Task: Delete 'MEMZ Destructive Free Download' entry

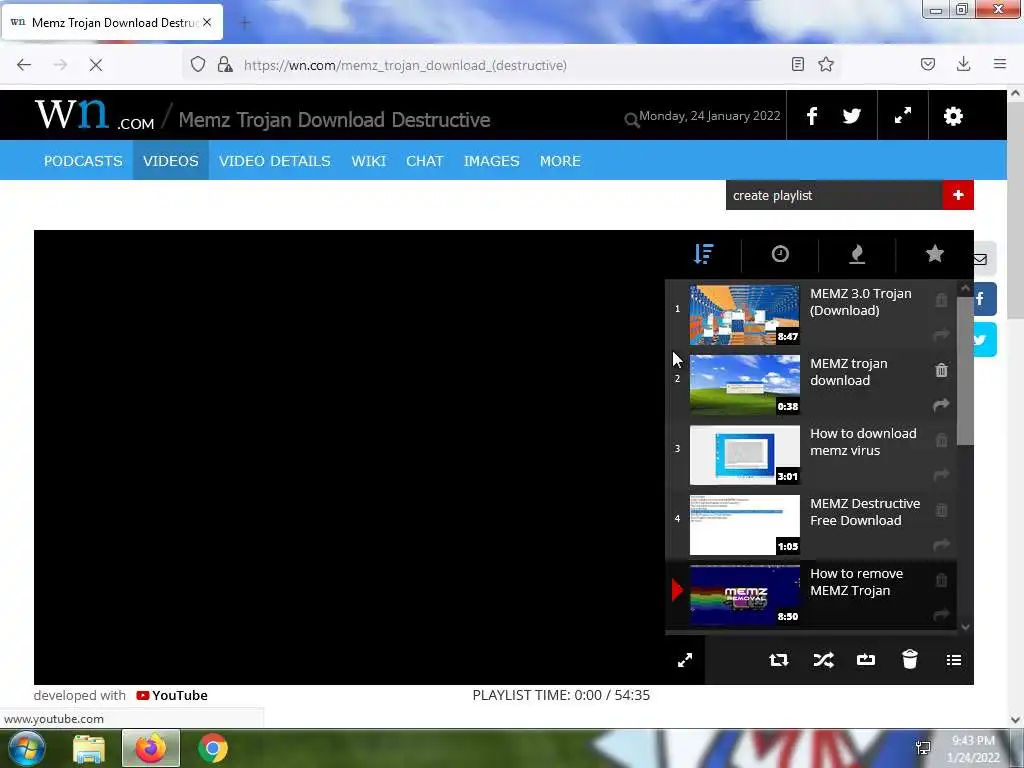Action: point(941,509)
